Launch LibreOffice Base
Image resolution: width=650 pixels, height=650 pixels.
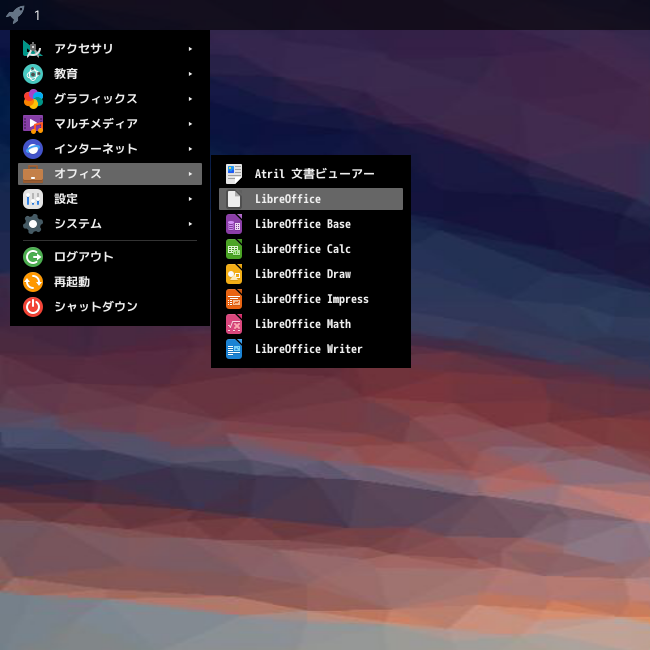[311, 224]
